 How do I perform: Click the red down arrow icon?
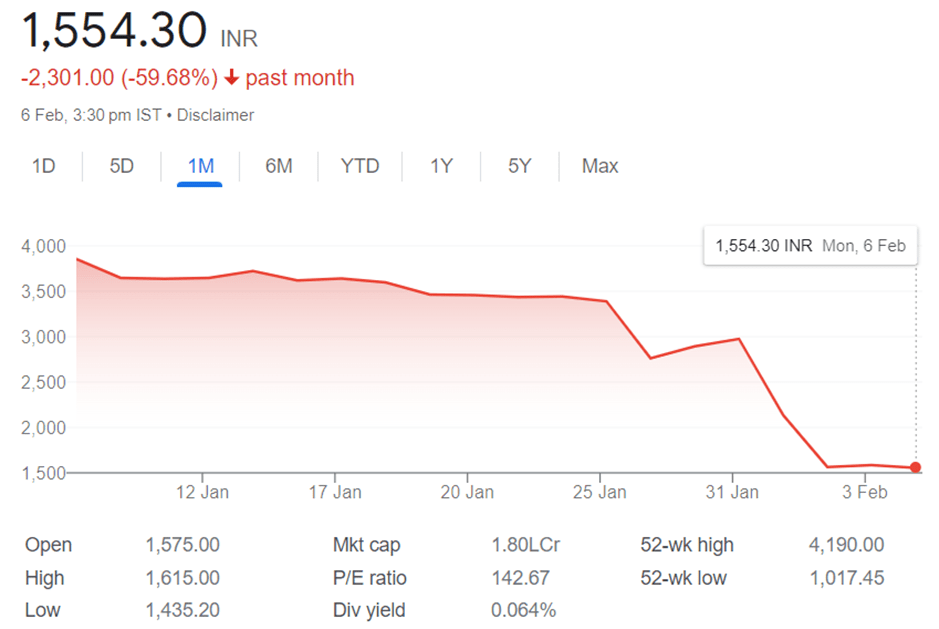[x=232, y=78]
